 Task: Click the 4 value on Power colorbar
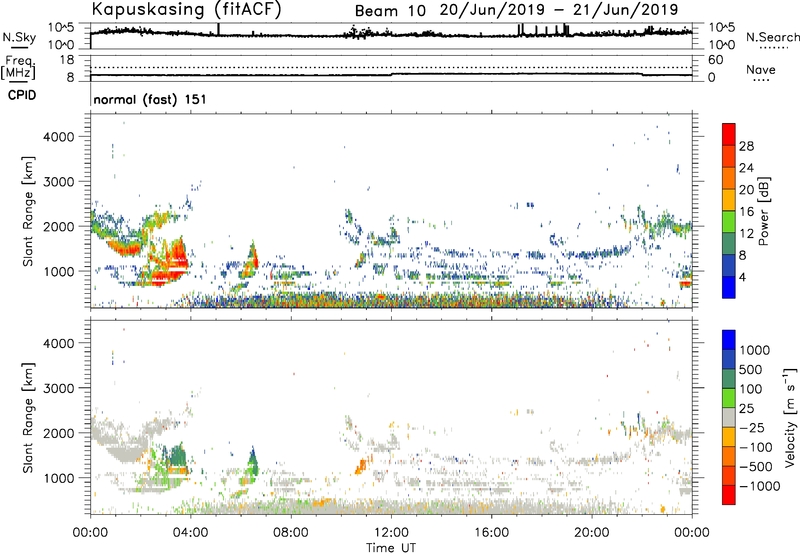tap(742, 277)
